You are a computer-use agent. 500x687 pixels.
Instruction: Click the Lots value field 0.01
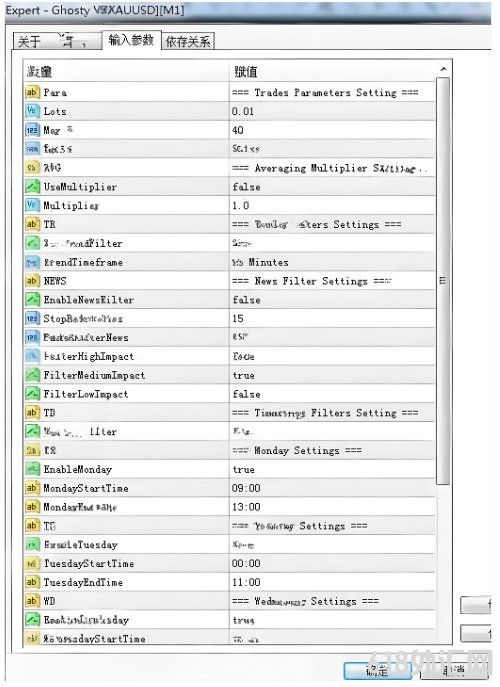332,111
